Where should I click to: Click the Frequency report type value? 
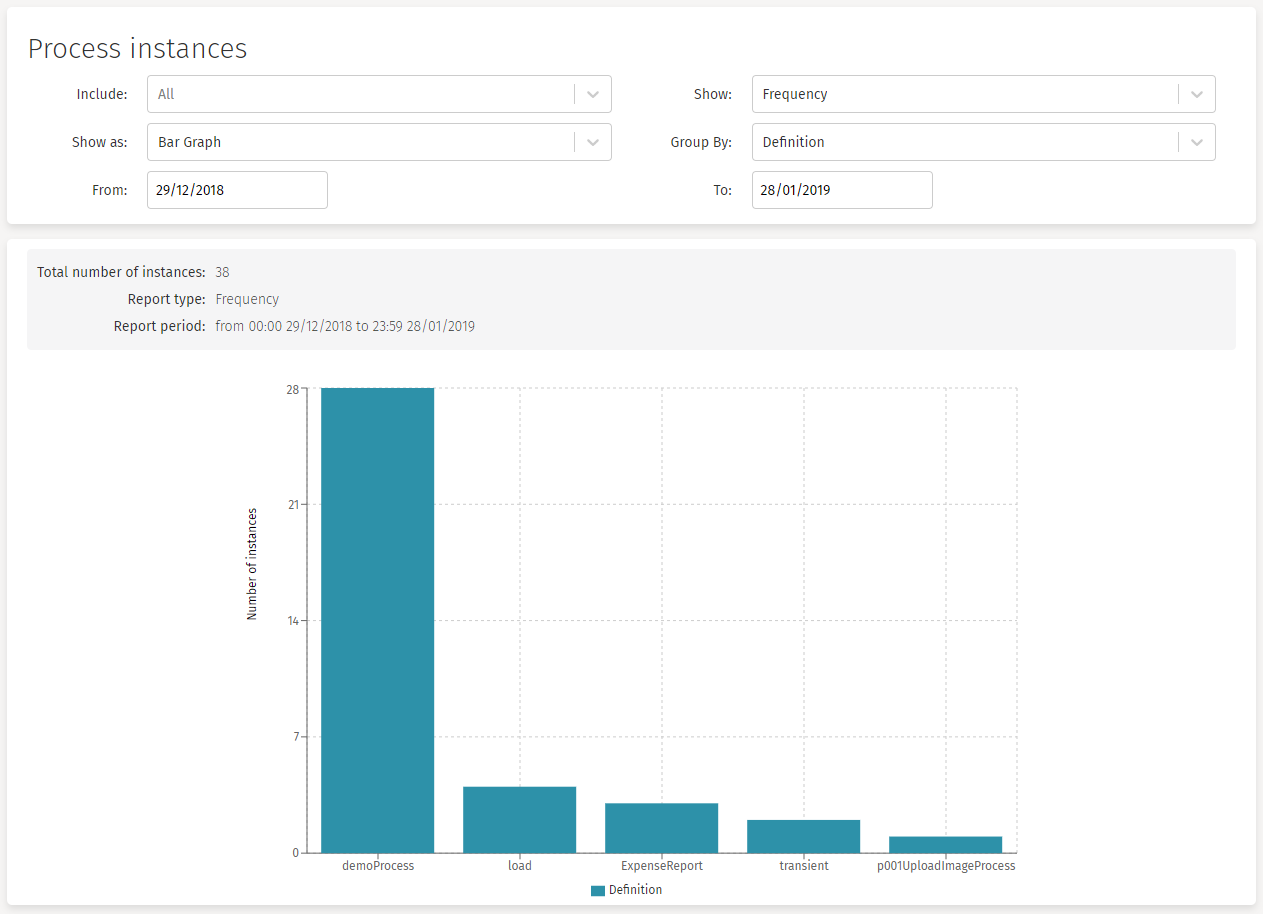(x=247, y=298)
